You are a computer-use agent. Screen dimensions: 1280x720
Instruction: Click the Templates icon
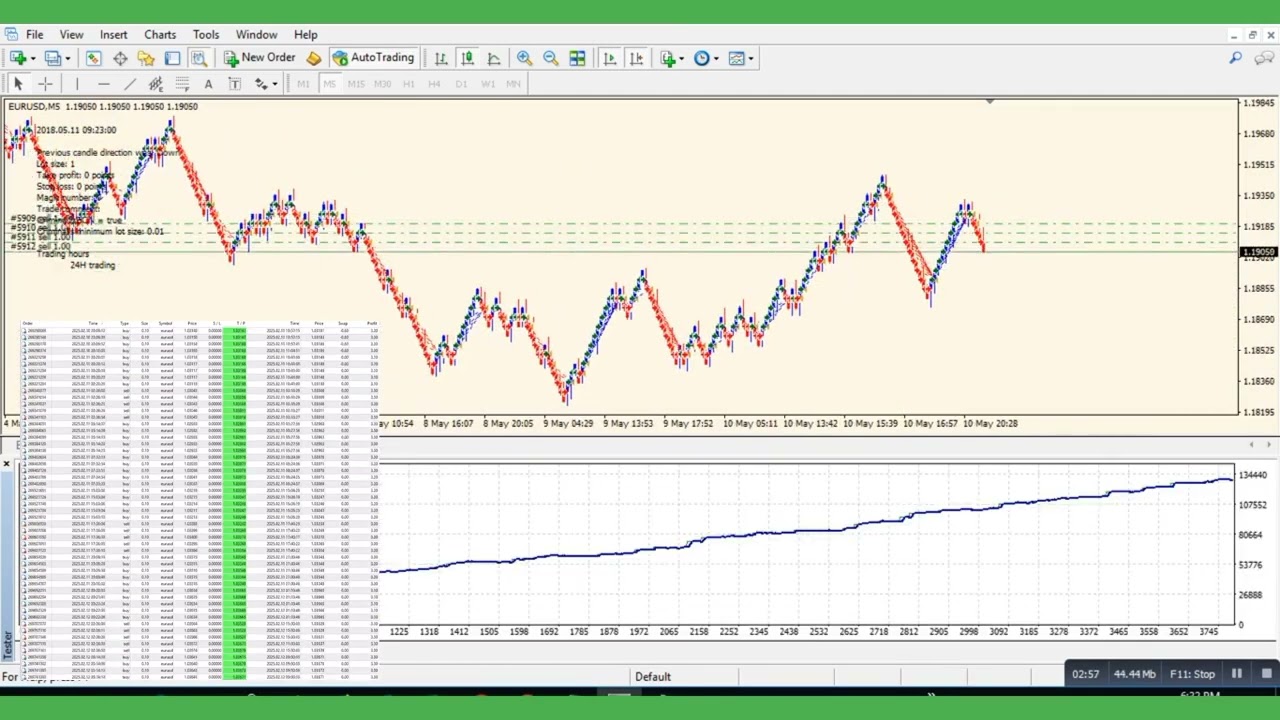pyautogui.click(x=736, y=58)
